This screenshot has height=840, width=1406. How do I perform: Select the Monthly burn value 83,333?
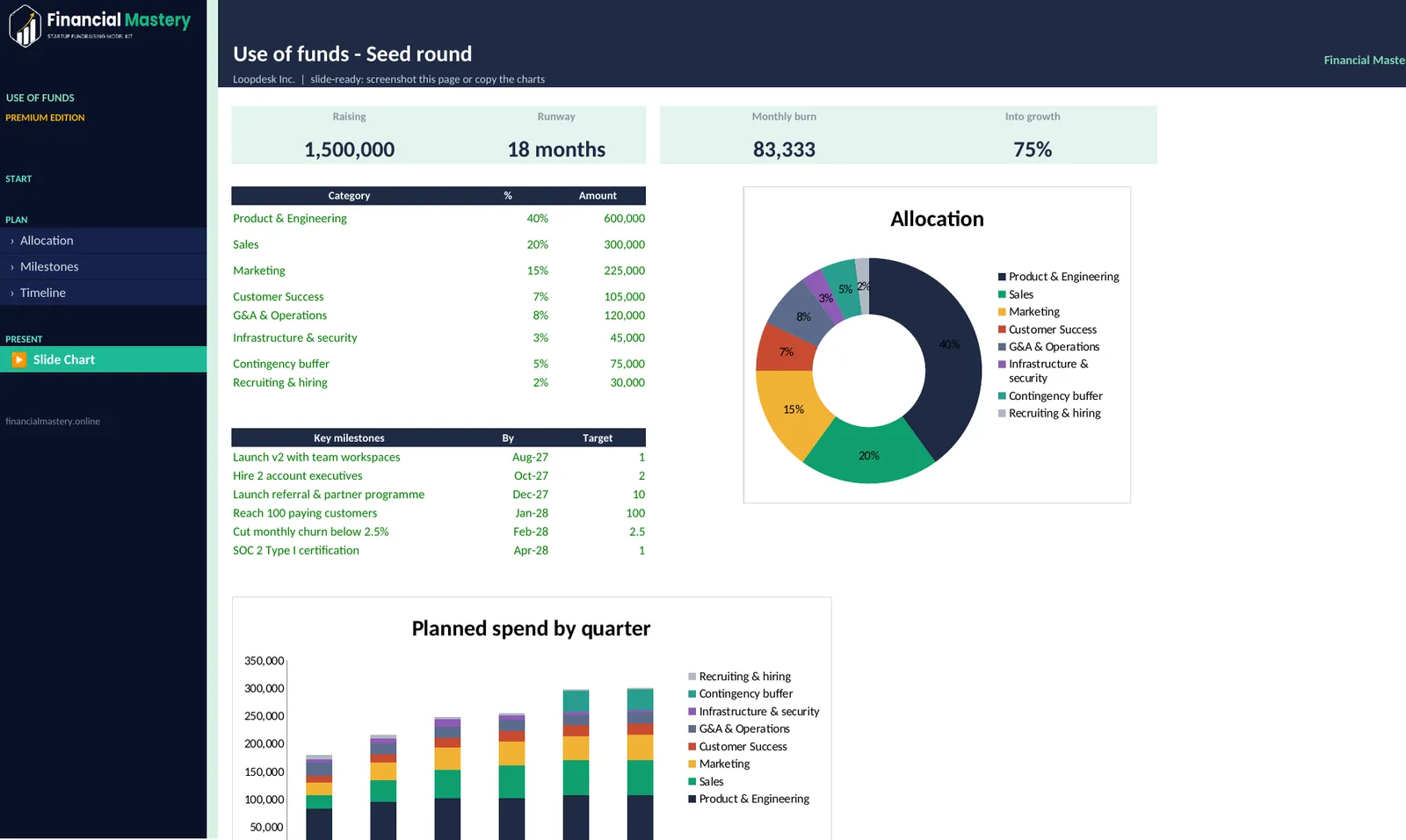(x=784, y=149)
